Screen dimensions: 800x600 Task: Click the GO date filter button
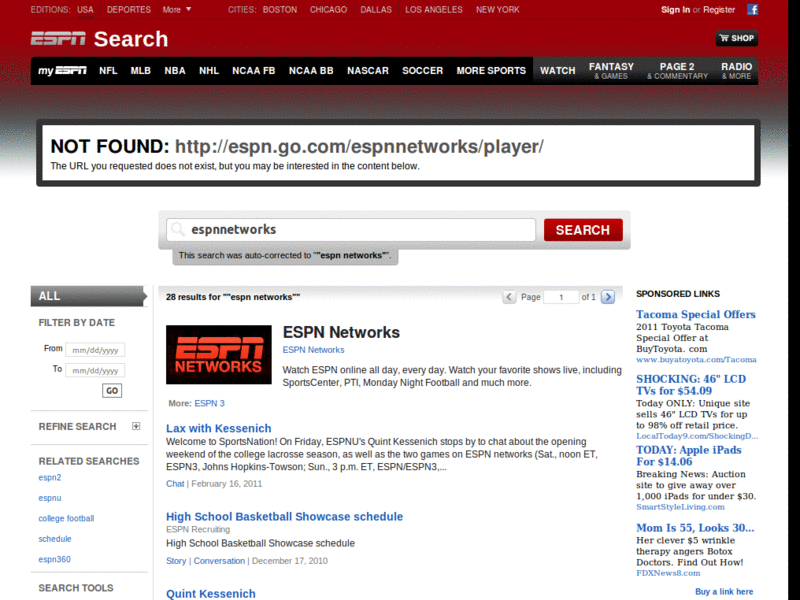pyautogui.click(x=112, y=391)
